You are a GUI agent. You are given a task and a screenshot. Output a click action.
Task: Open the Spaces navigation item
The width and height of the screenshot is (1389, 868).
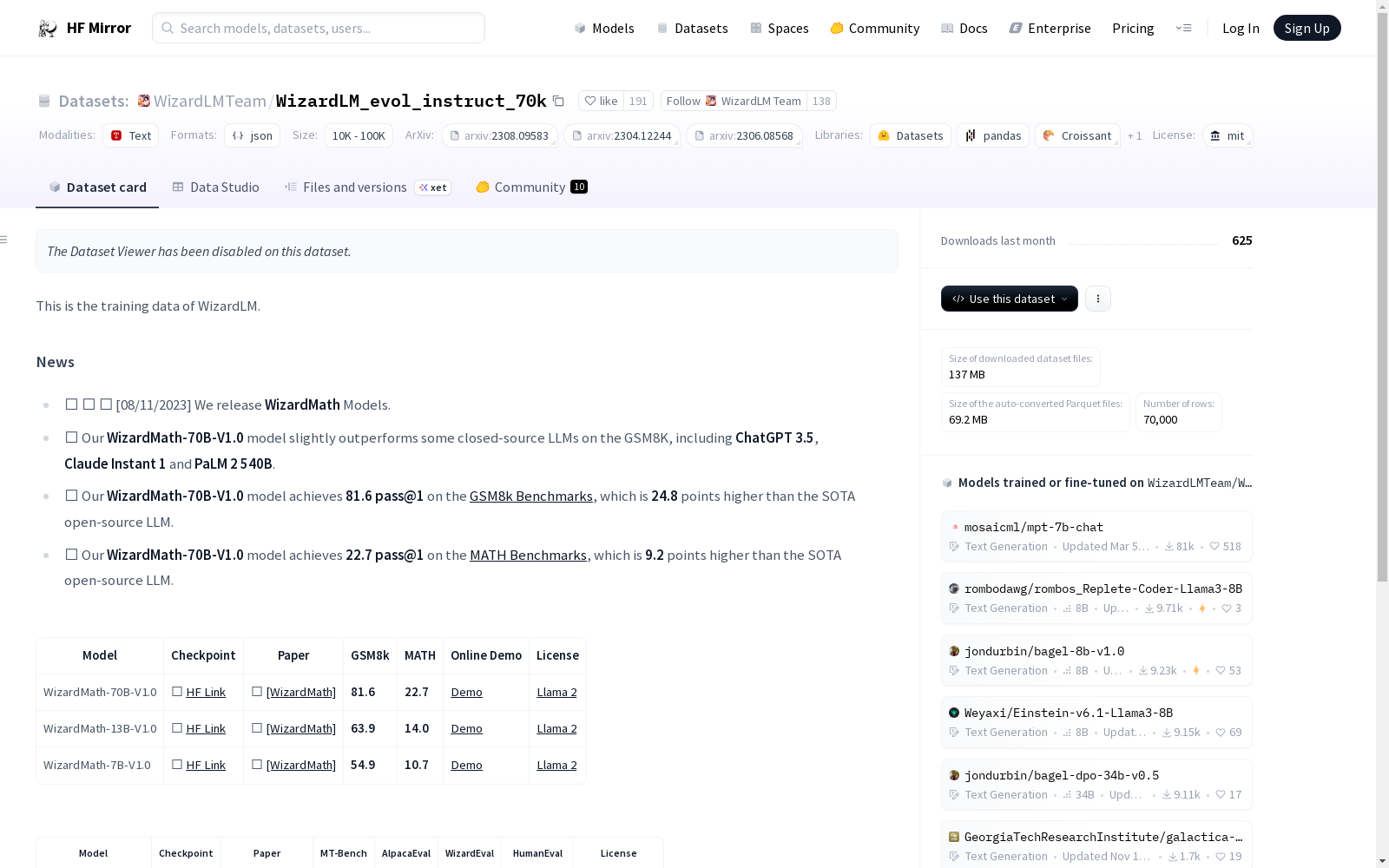point(779,28)
